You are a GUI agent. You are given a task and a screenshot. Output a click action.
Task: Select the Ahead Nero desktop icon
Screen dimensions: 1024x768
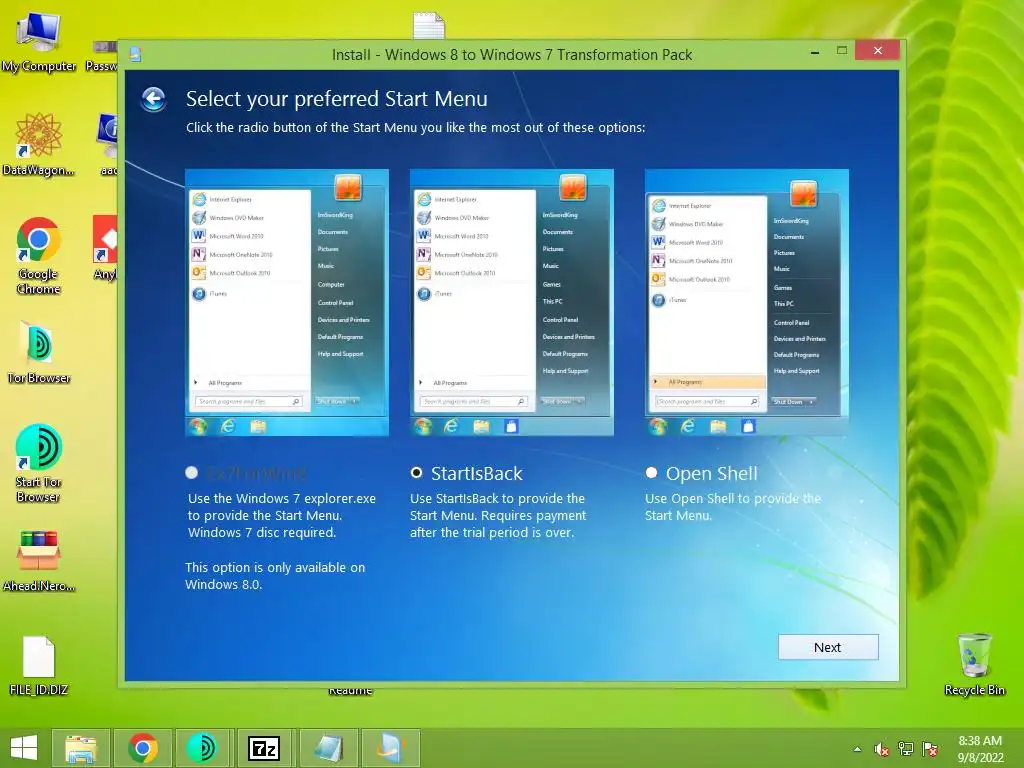(x=39, y=560)
